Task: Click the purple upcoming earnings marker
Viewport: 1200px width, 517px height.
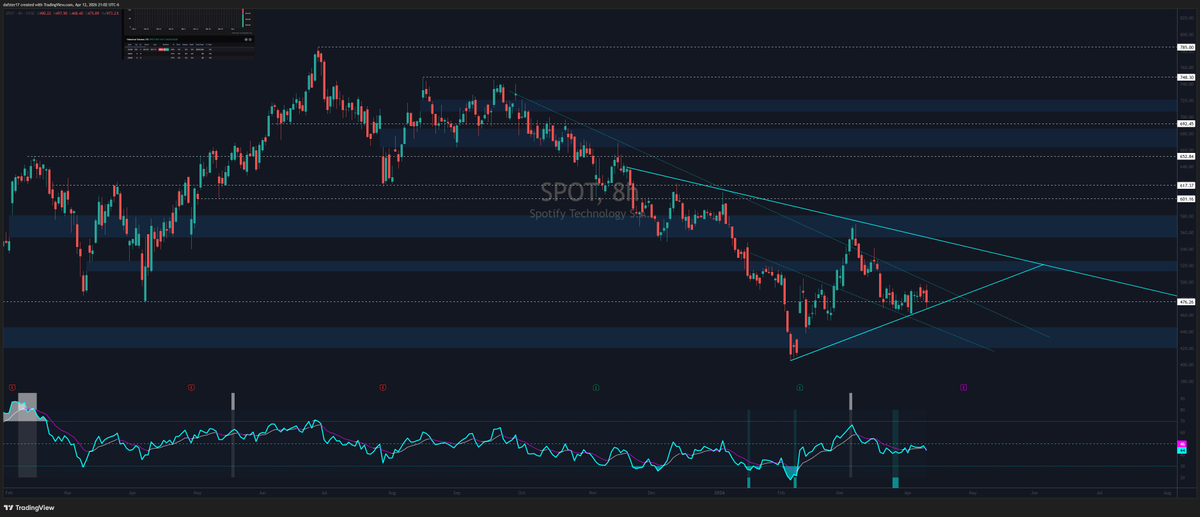Action: (963, 386)
